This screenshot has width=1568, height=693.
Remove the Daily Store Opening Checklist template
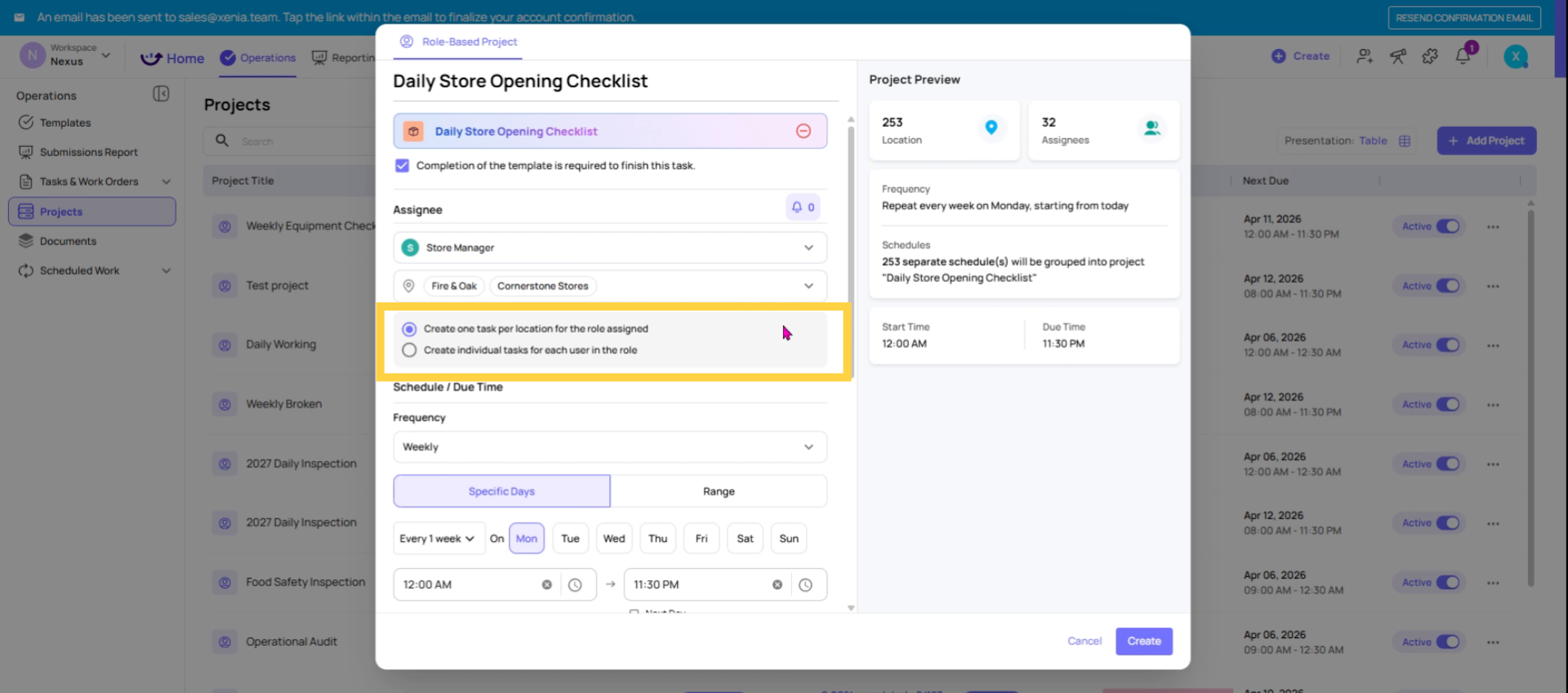(803, 131)
